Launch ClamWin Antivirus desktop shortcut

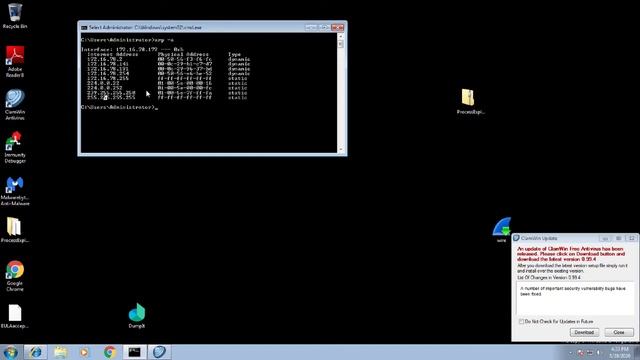pyautogui.click(x=15, y=104)
